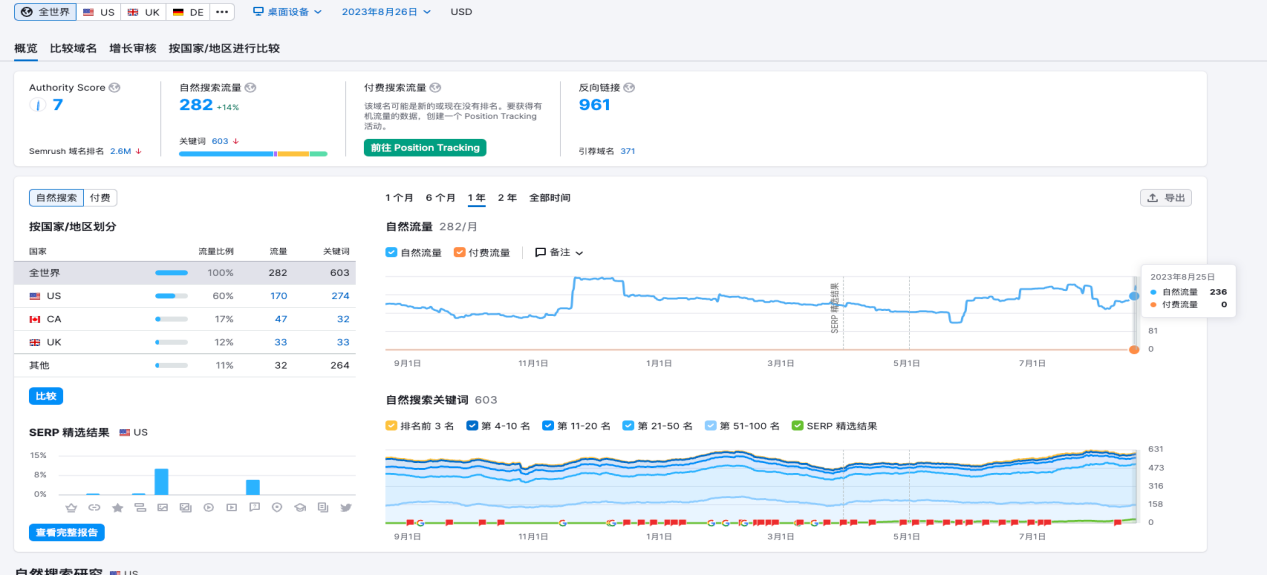
Task: Click the location pin local pack icon
Action: 277,508
